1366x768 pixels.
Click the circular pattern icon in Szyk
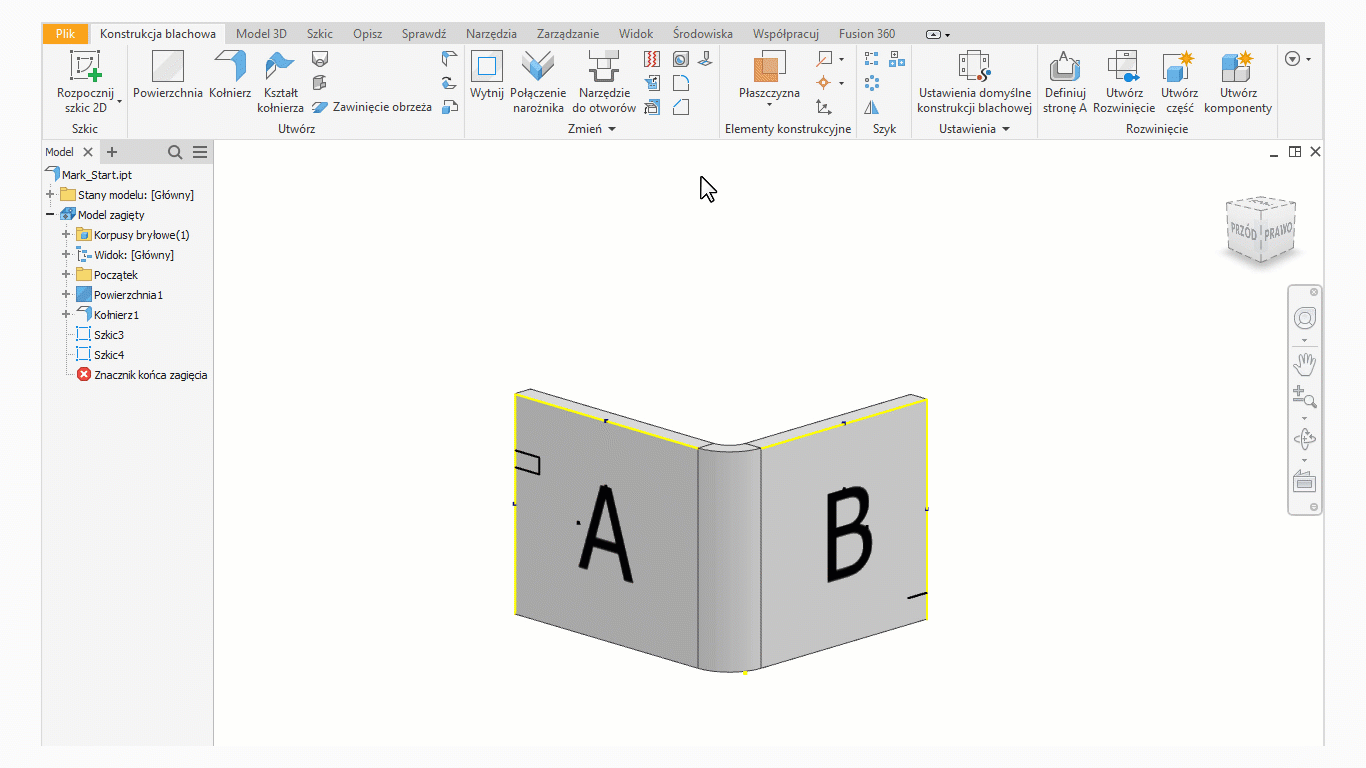[872, 83]
